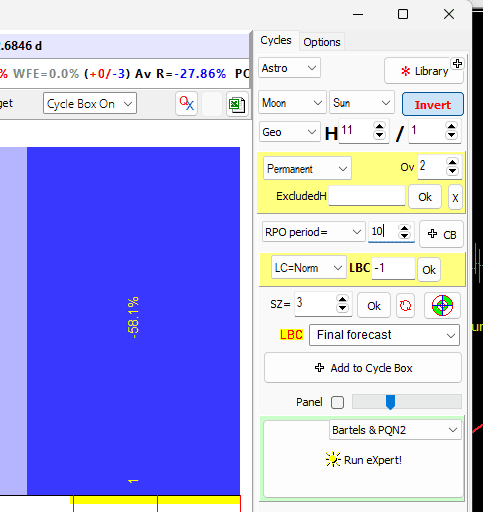Click the blank button beside Excel icon
The width and height of the screenshot is (483, 512).
coord(212,104)
